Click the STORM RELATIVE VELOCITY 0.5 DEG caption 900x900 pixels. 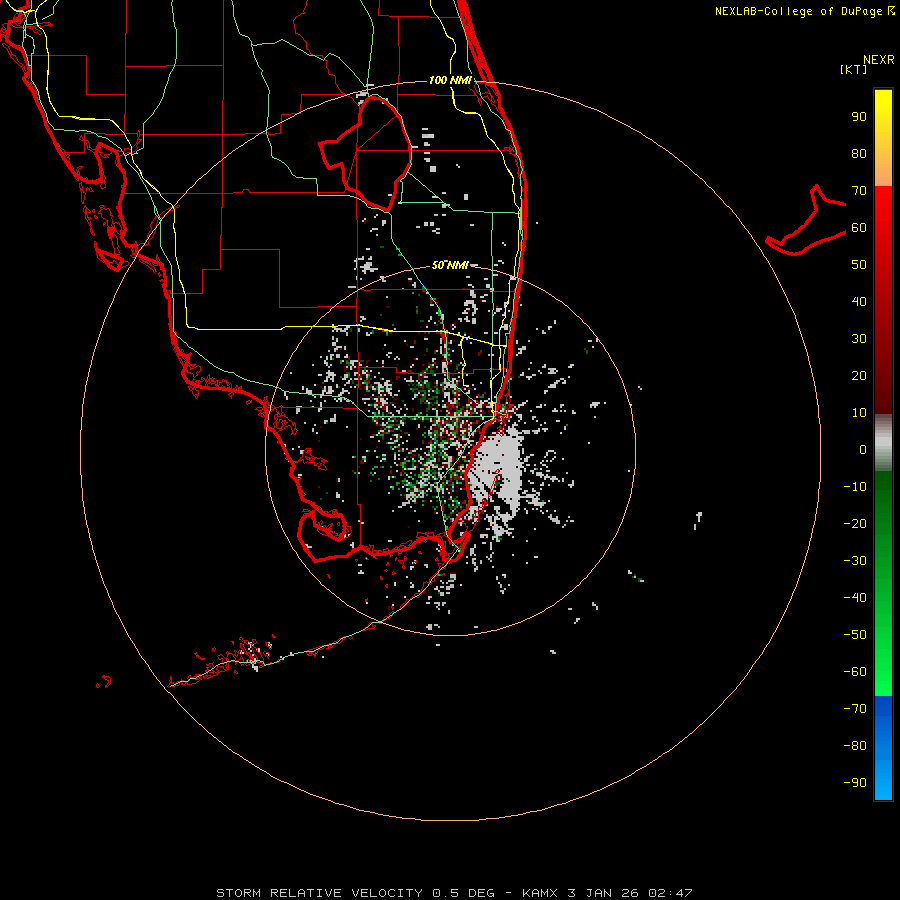tap(355, 893)
